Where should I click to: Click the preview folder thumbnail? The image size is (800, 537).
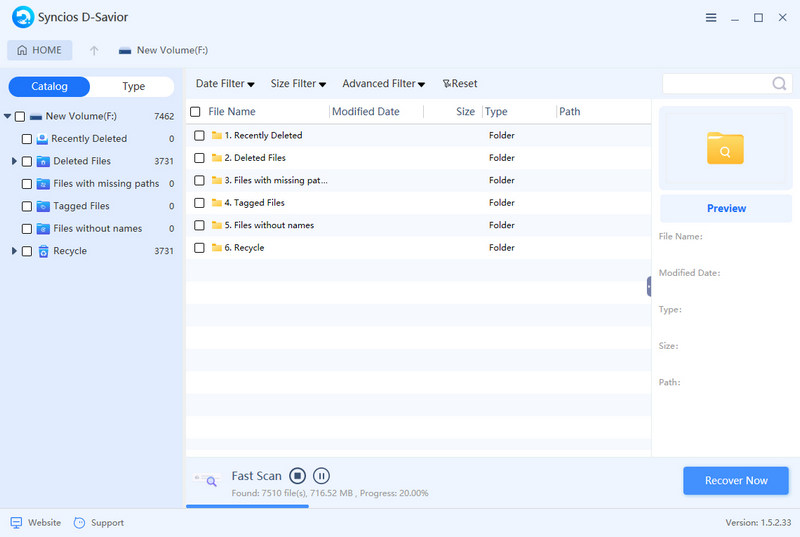click(725, 148)
